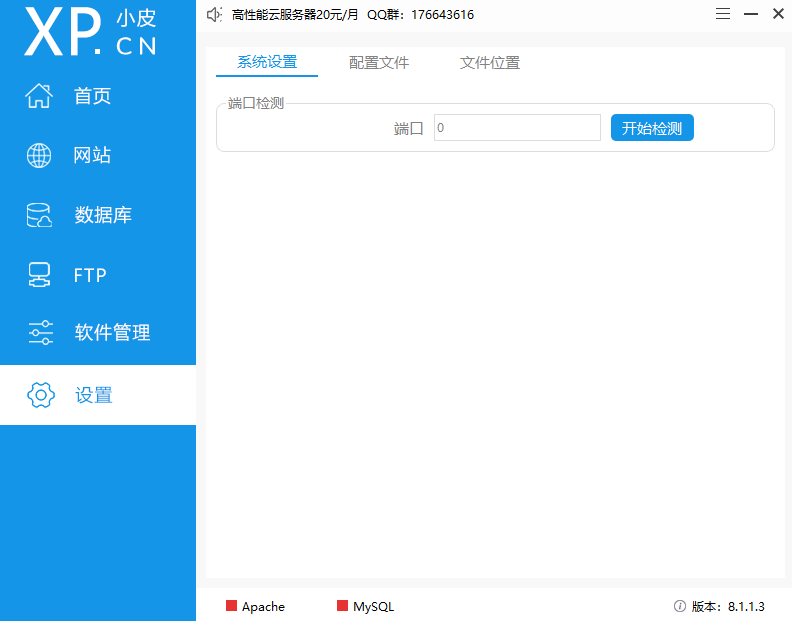Click the gear icon for 设置
The image size is (792, 621).
point(40,395)
